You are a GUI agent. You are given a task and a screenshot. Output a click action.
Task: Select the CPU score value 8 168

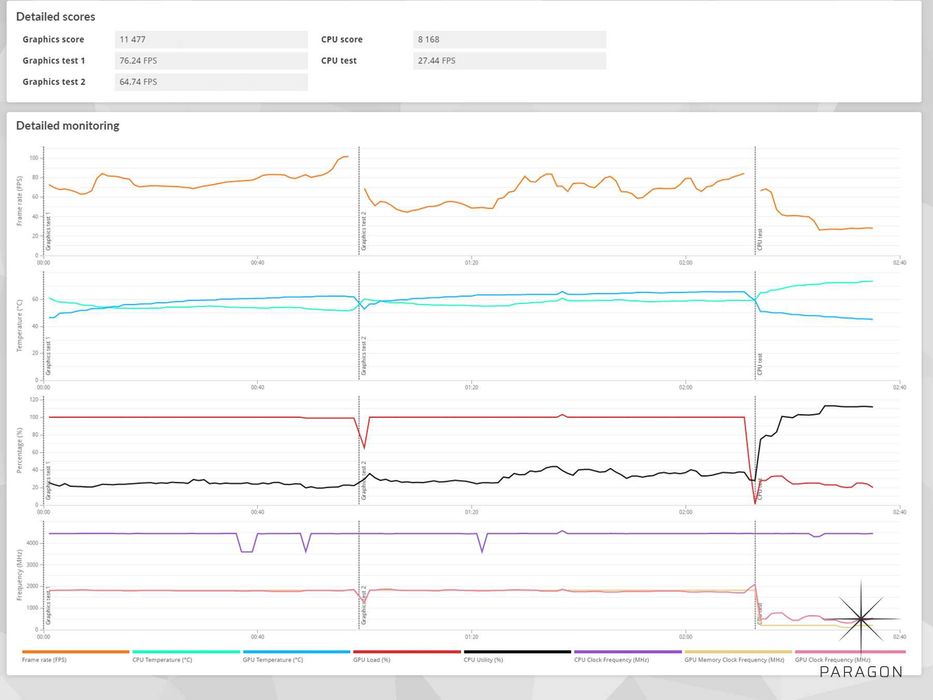[x=509, y=39]
